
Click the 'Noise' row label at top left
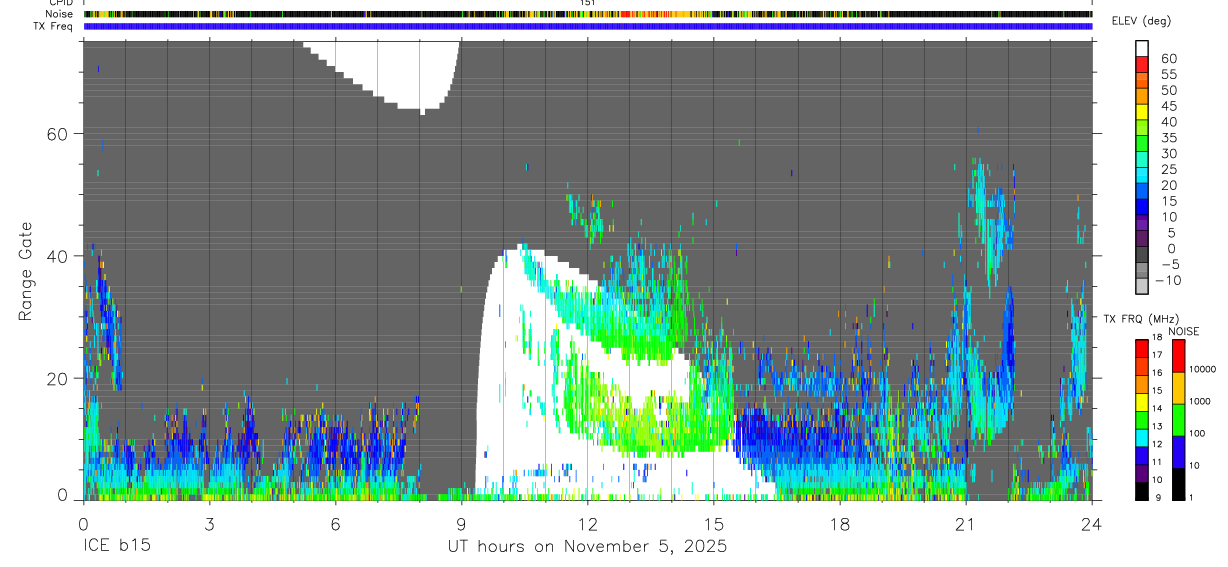[x=61, y=14]
